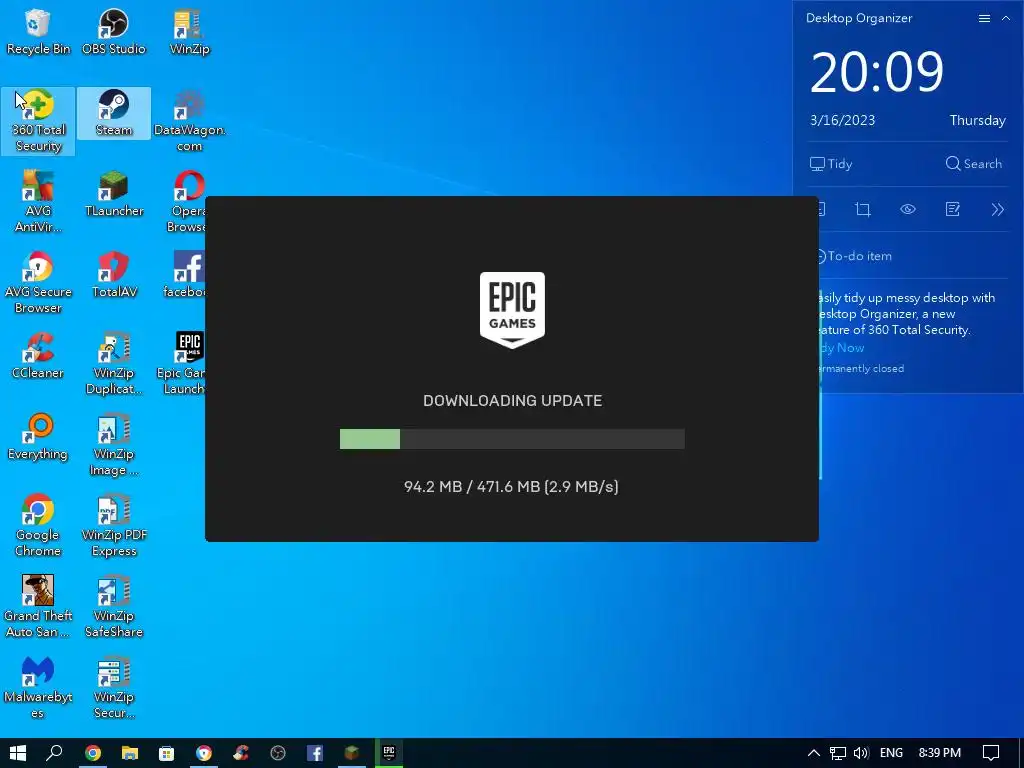Image resolution: width=1024 pixels, height=768 pixels.
Task: Click the crop icon in Desktop Organizer
Action: (863, 210)
